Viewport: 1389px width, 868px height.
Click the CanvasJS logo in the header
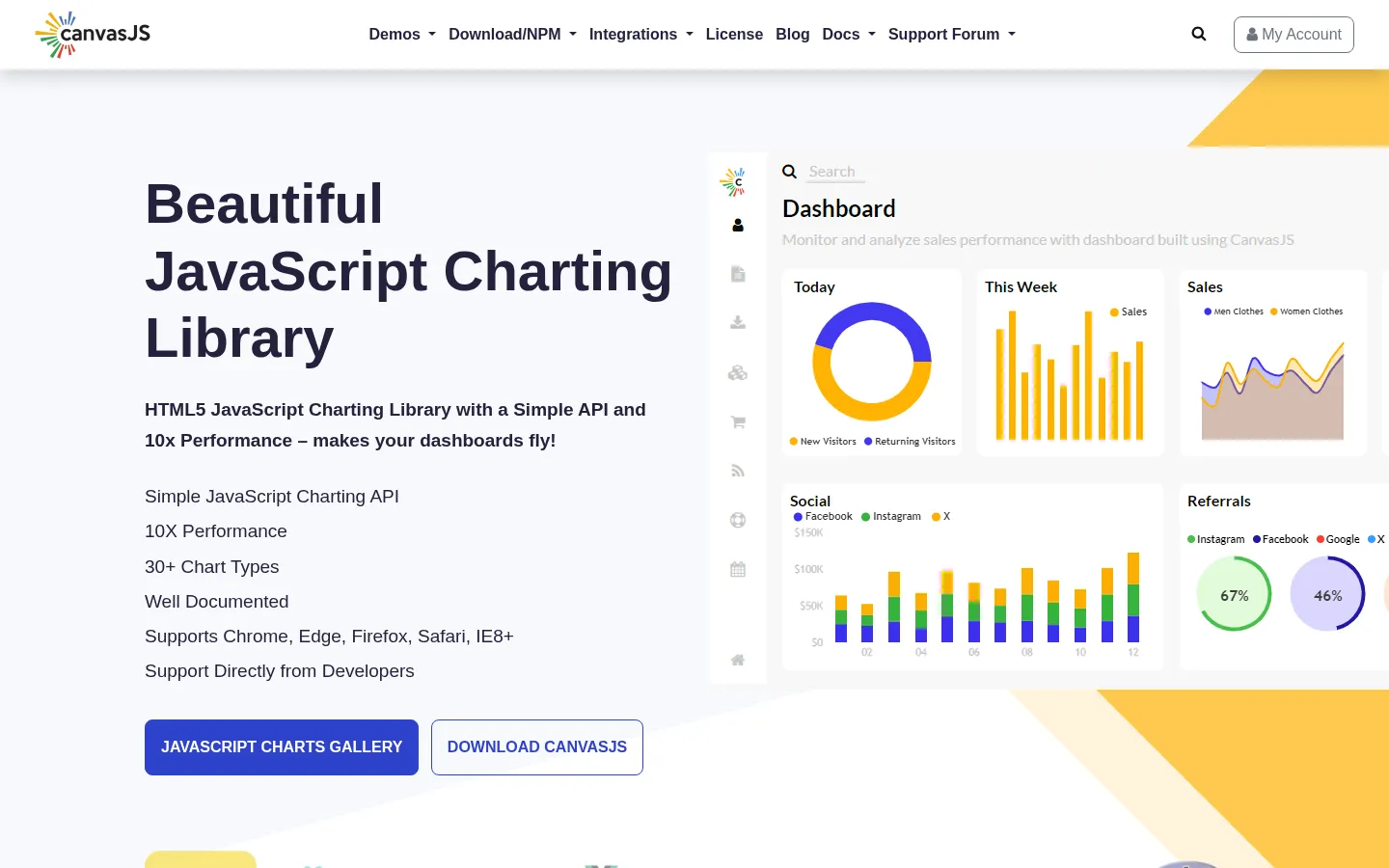[93, 35]
